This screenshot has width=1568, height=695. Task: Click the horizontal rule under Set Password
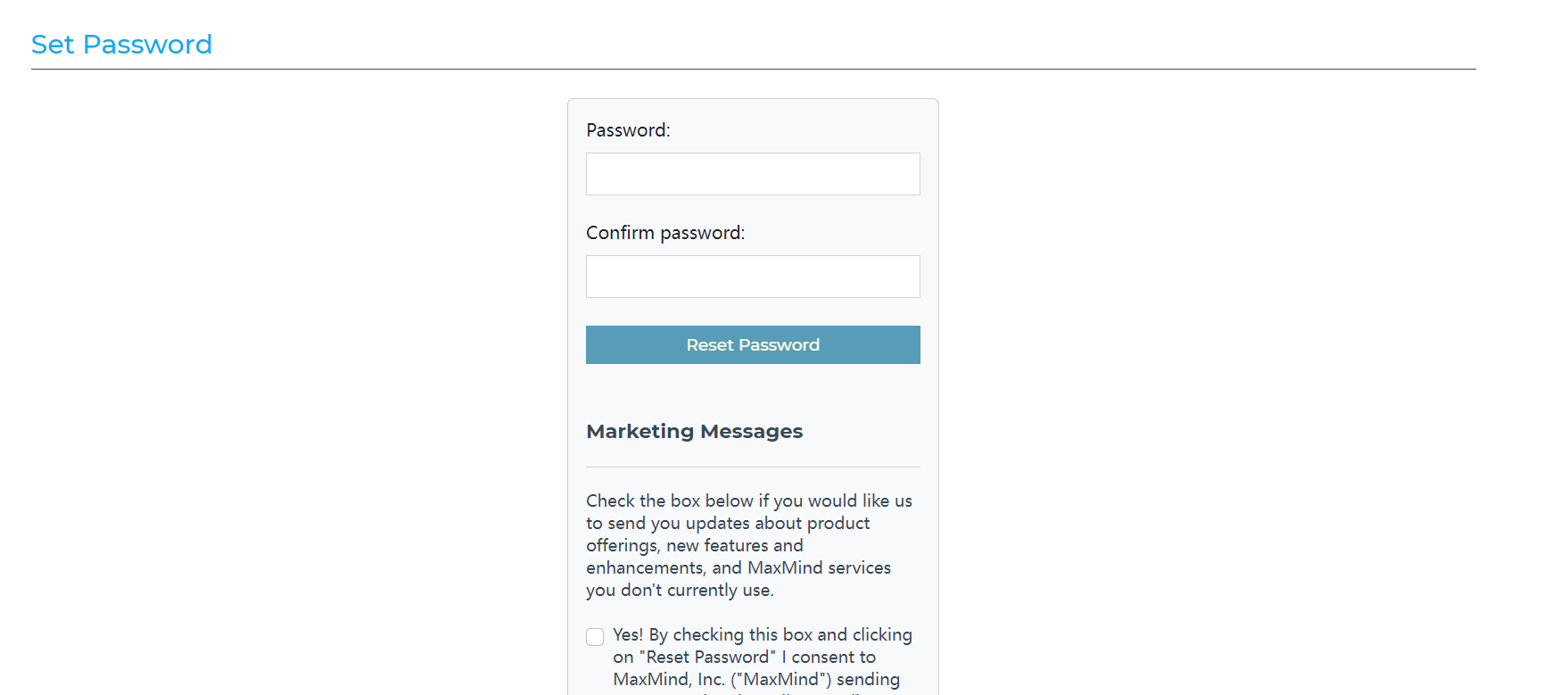tap(753, 69)
